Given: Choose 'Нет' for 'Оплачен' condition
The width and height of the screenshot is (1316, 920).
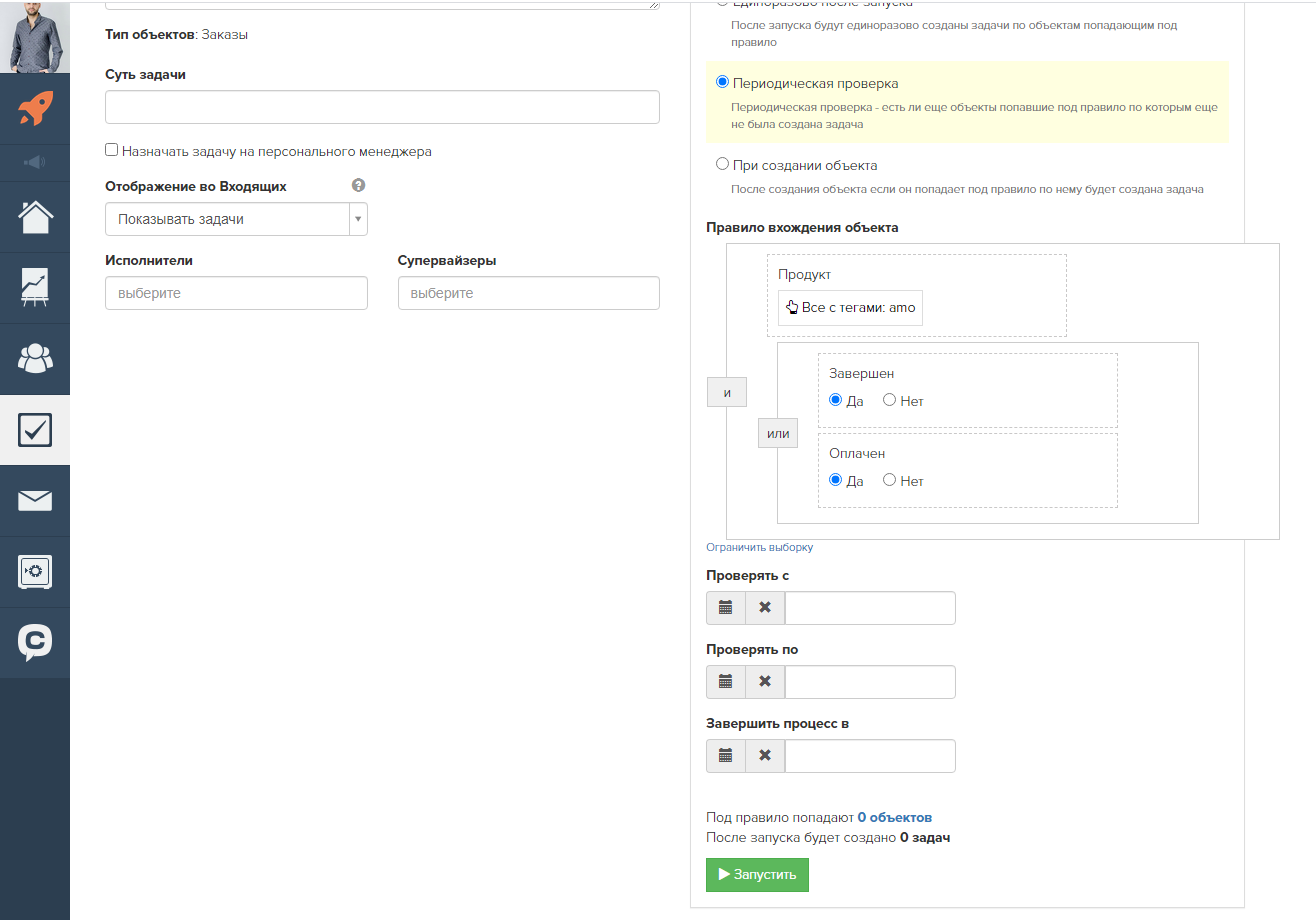Looking at the screenshot, I should point(889,481).
